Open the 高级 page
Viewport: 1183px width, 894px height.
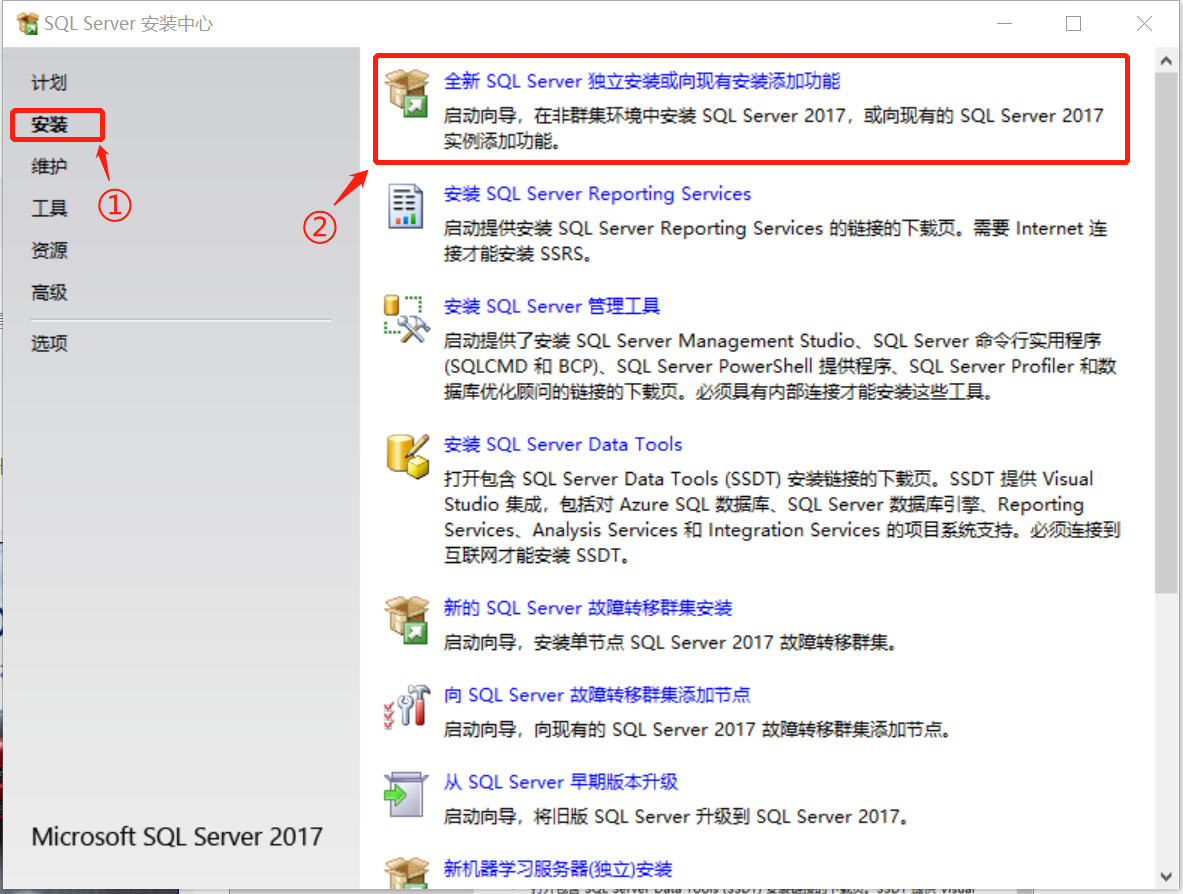click(49, 292)
